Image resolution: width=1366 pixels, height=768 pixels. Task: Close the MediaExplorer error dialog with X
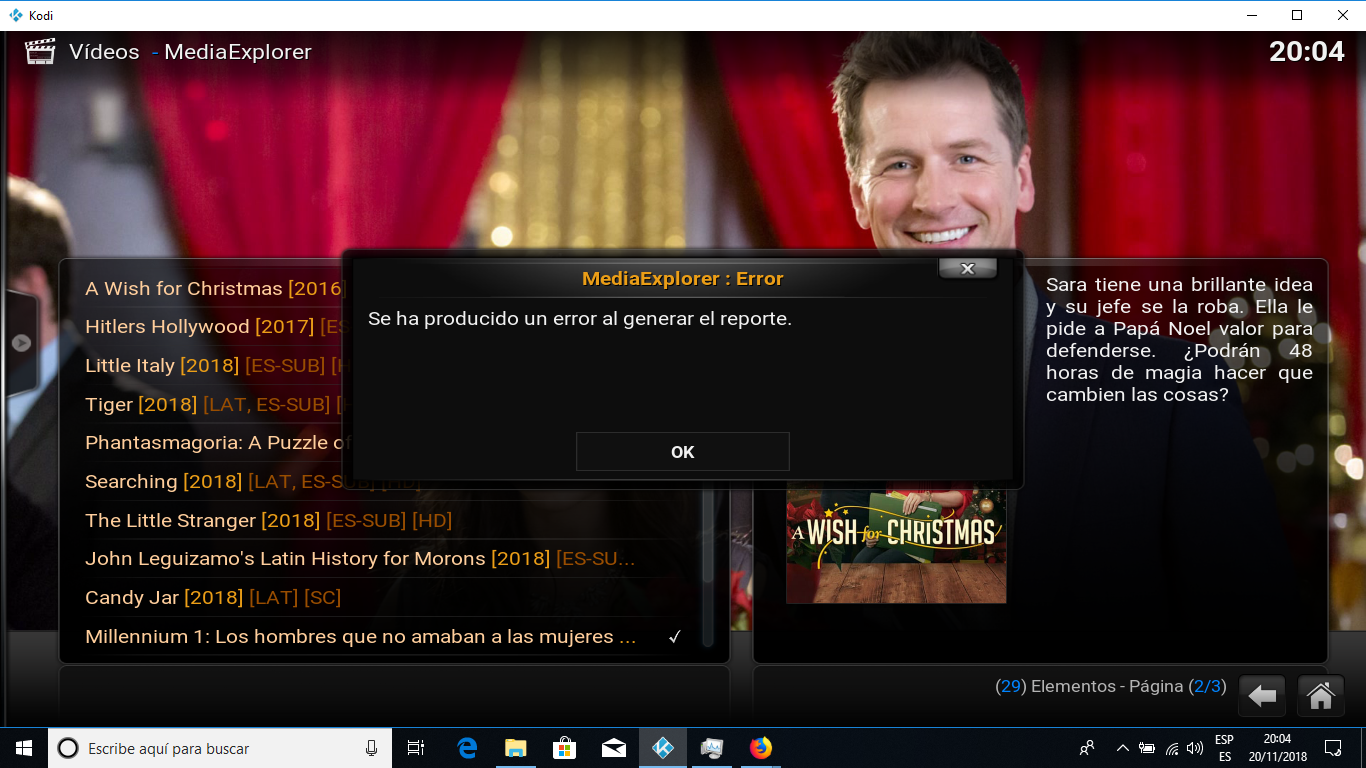tap(967, 268)
